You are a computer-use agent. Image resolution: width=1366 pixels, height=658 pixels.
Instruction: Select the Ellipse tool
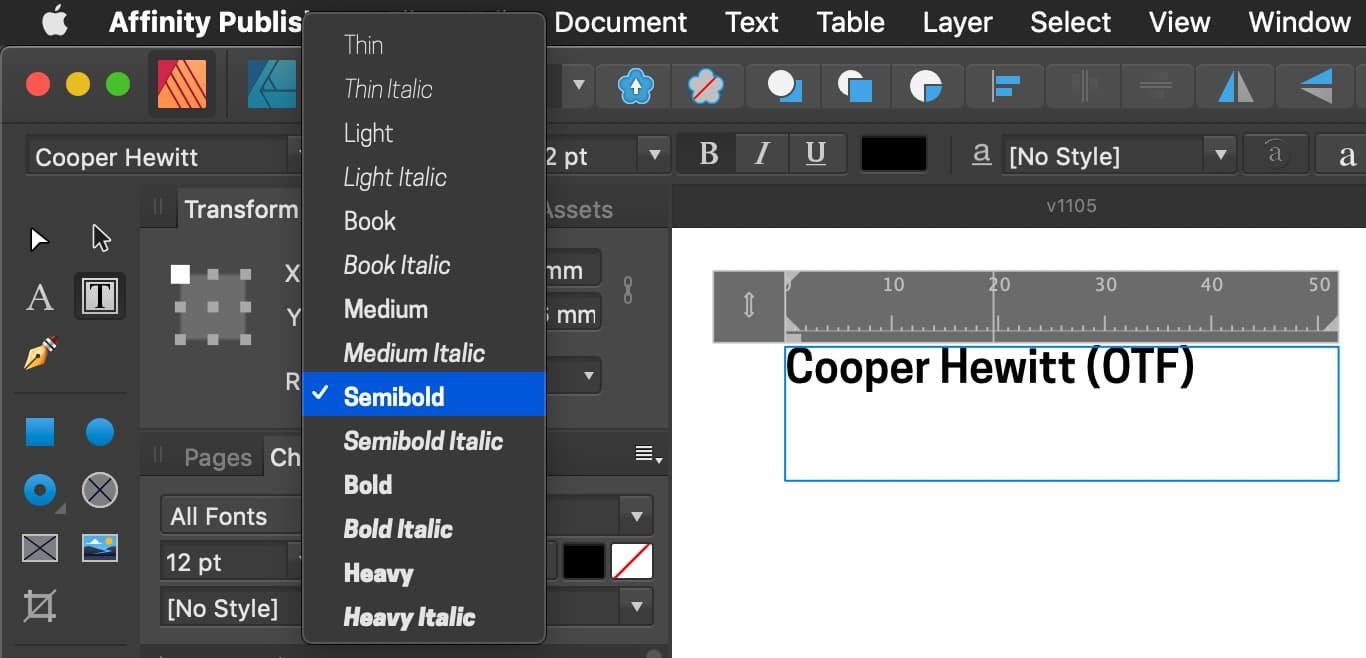[x=99, y=432]
